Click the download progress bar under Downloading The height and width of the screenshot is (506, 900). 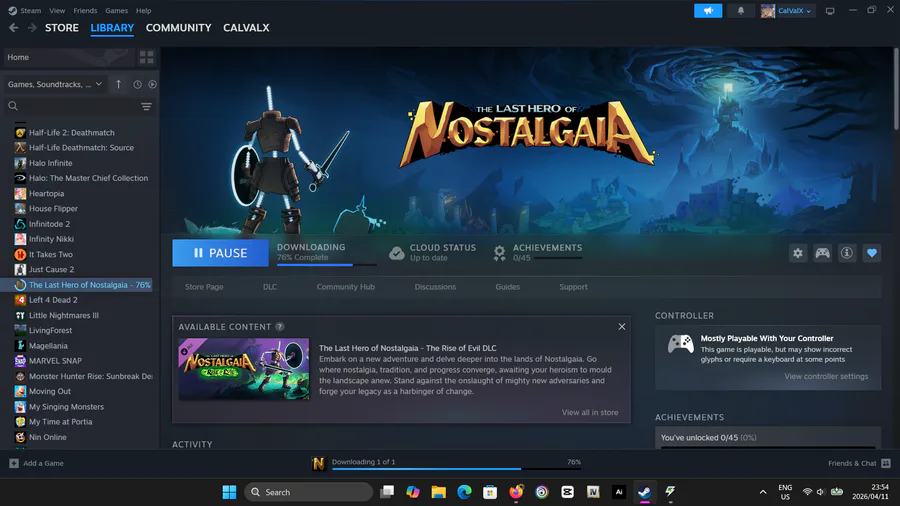click(x=327, y=264)
